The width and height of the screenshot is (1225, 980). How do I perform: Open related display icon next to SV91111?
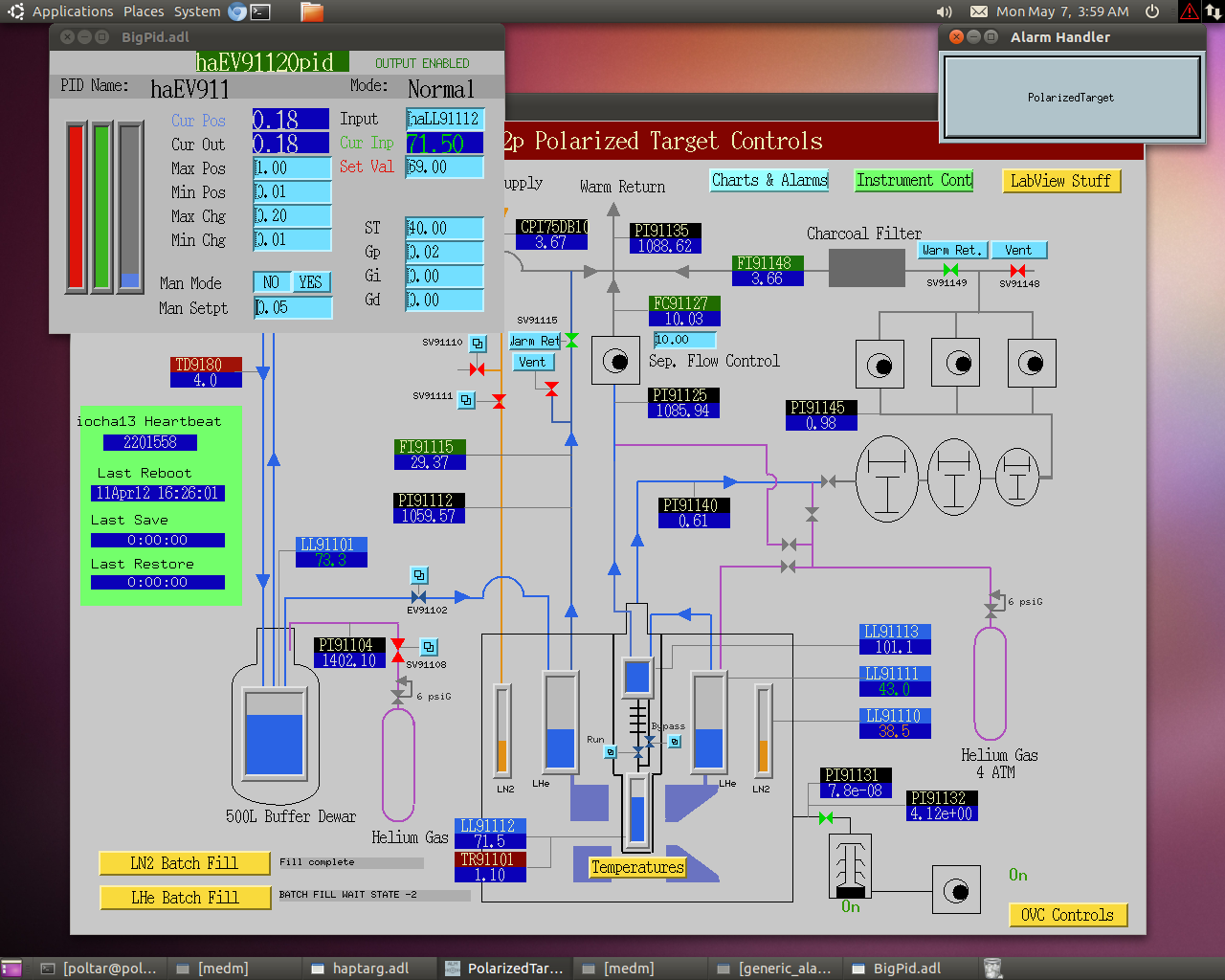click(x=466, y=400)
